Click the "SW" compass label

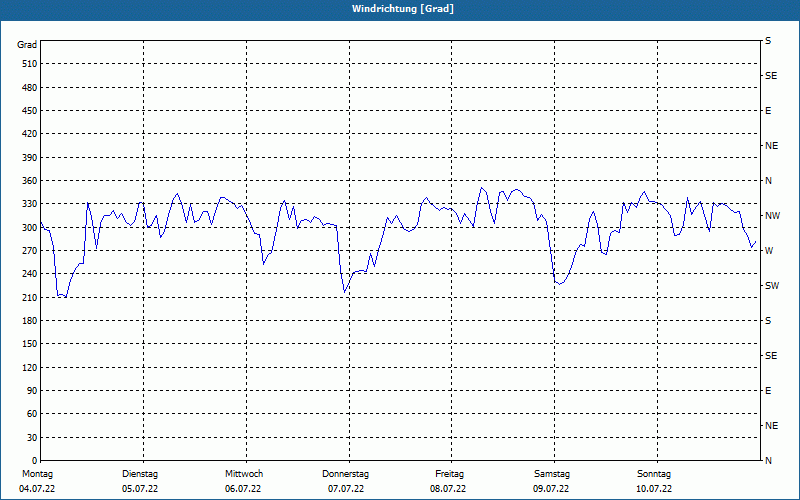click(x=772, y=286)
